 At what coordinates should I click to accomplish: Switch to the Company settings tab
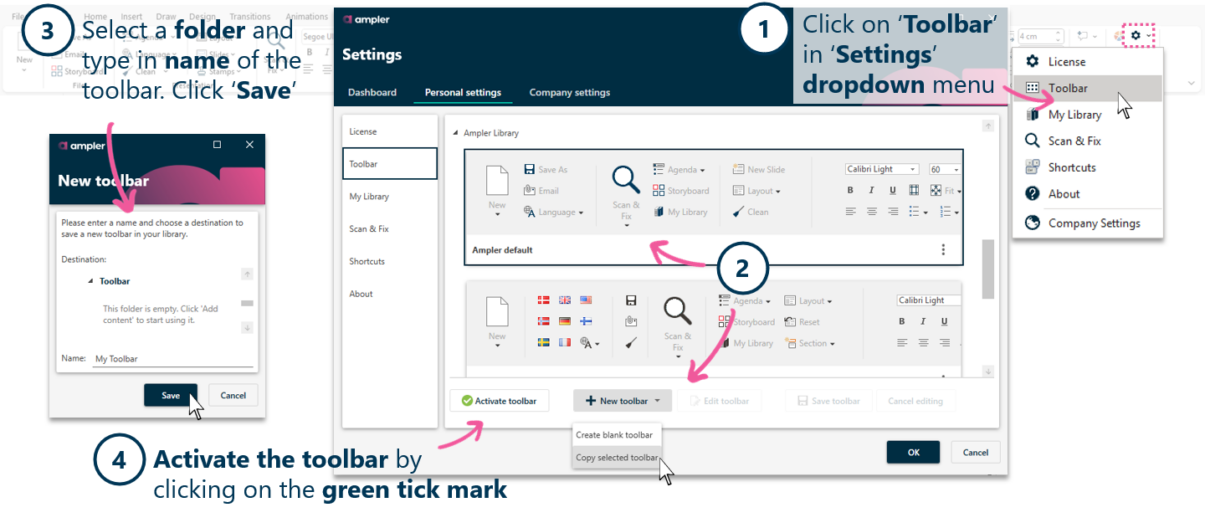coord(569,92)
